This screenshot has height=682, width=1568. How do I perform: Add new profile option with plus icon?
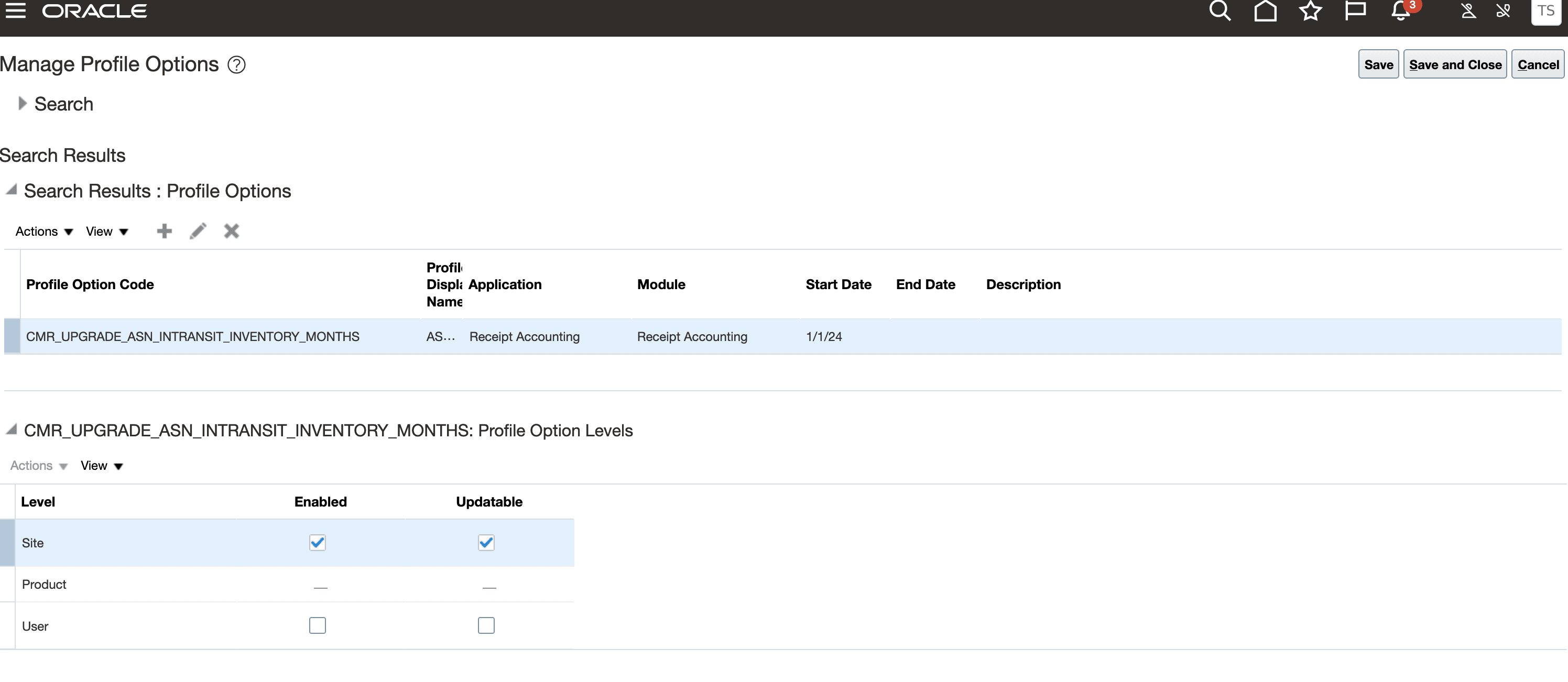tap(165, 231)
